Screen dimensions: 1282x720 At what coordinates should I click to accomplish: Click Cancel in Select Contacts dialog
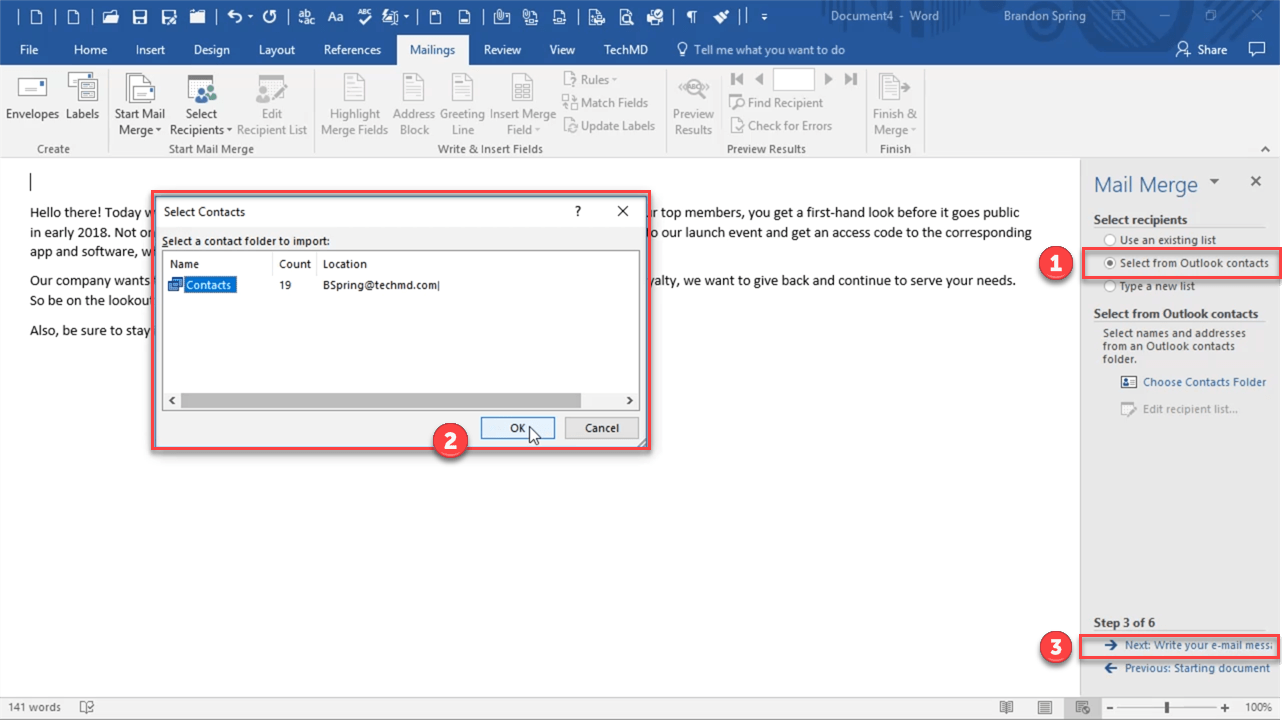coord(601,428)
